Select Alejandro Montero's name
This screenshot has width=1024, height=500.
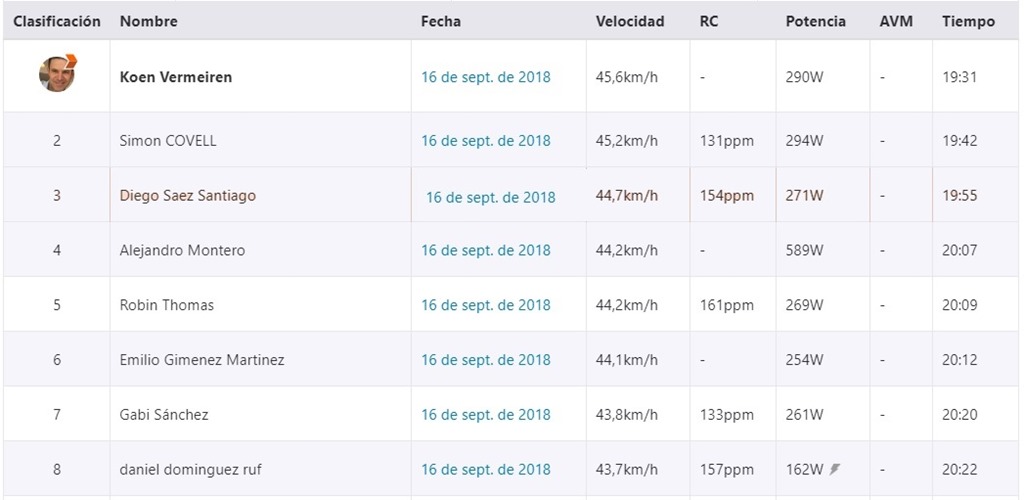tap(182, 250)
